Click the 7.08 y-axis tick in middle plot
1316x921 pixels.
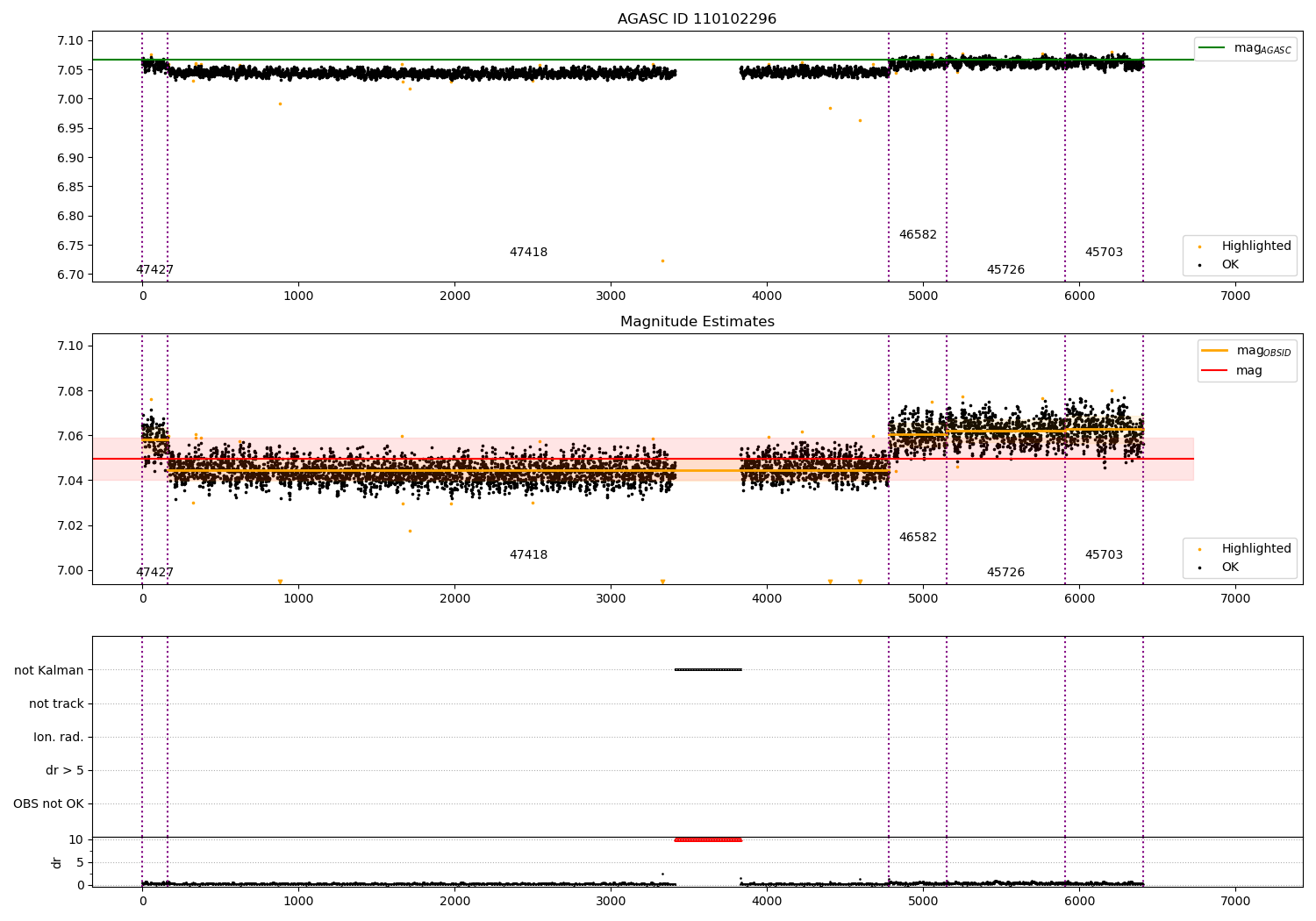(71, 391)
